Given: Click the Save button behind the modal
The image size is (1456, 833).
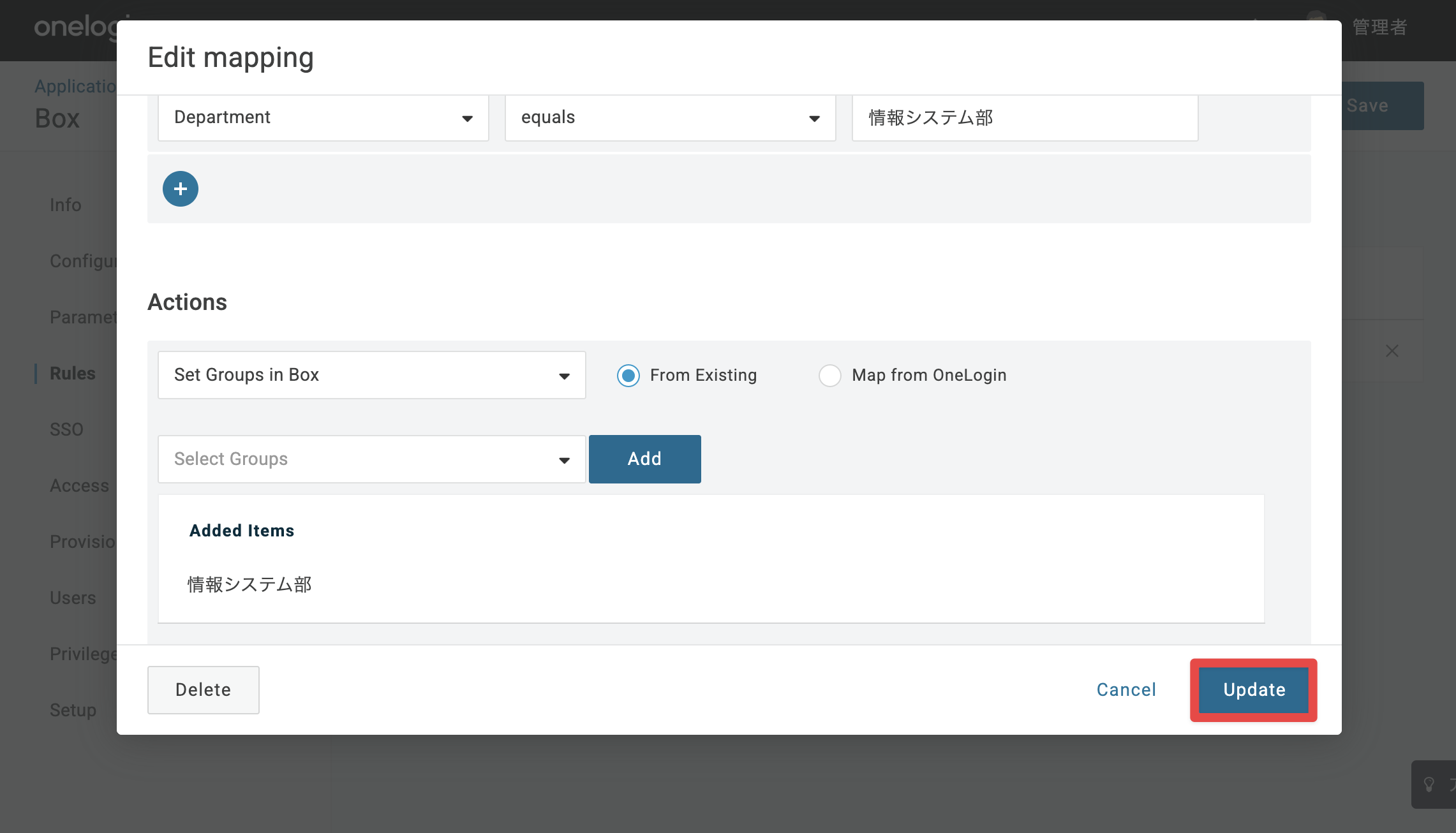Looking at the screenshot, I should tap(1382, 106).
